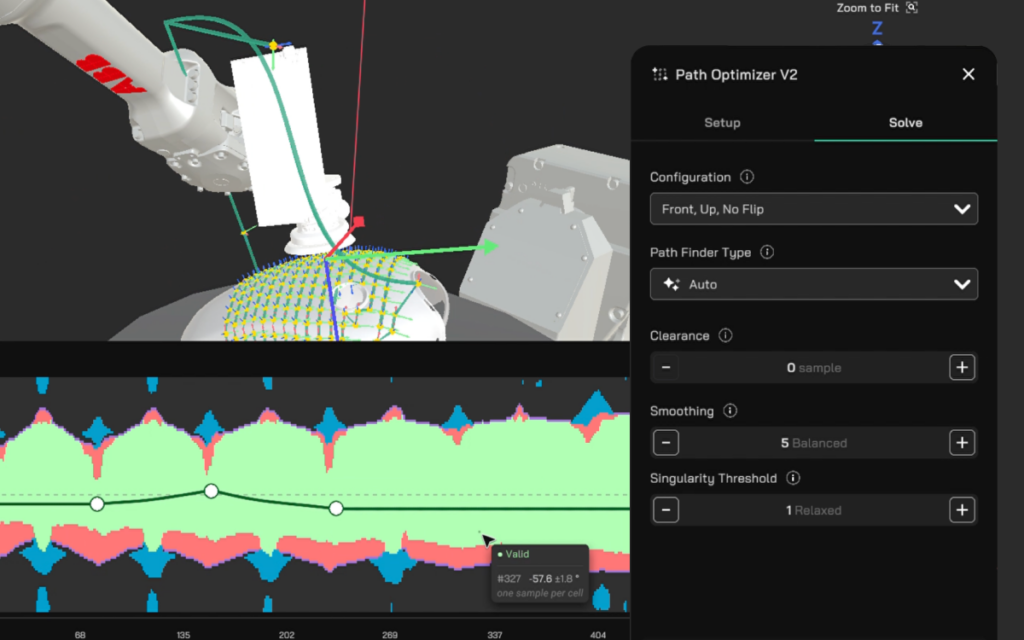Screen dimensions: 1024x640
Task: Click the Z axis gizmo label
Action: (x=877, y=28)
